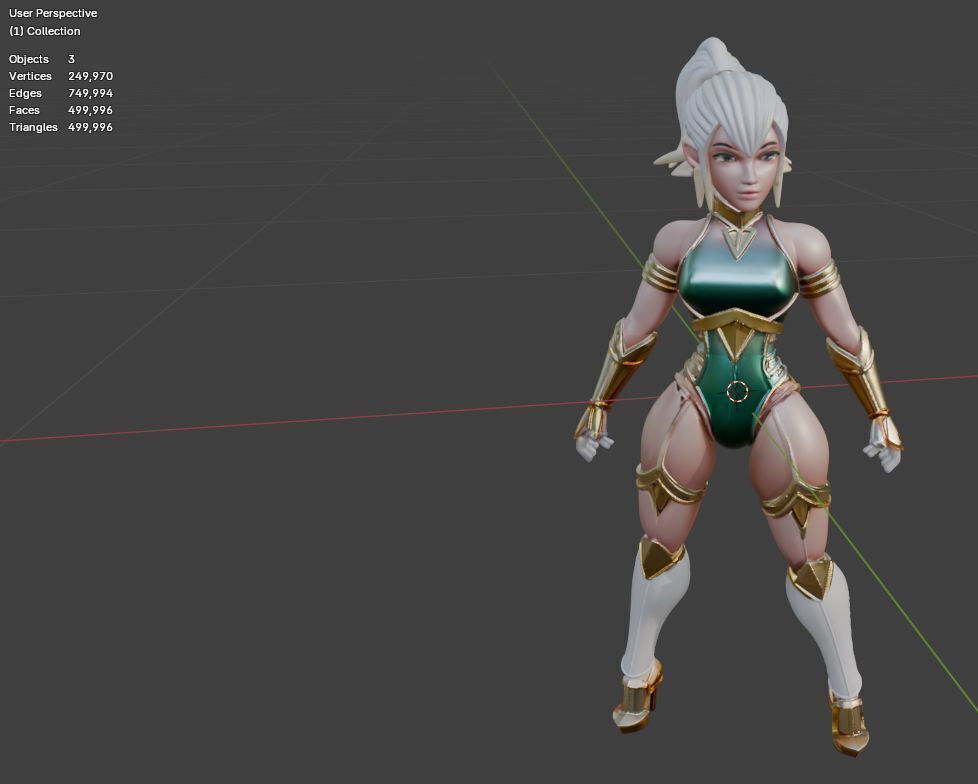This screenshot has width=978, height=784.
Task: Click the "Objects" statistics label
Action: click(x=29, y=59)
